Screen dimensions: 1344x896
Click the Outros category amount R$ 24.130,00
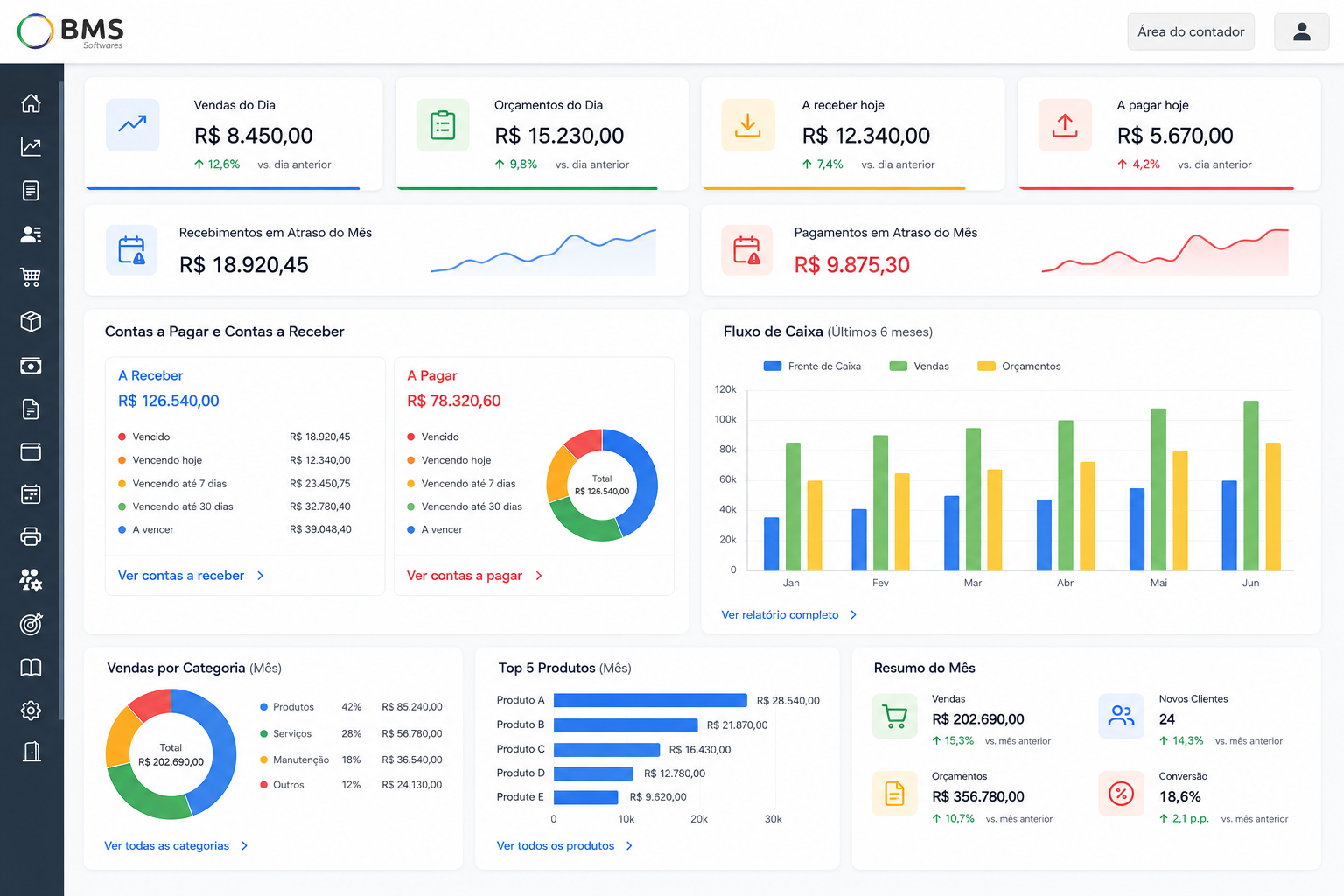tap(412, 786)
